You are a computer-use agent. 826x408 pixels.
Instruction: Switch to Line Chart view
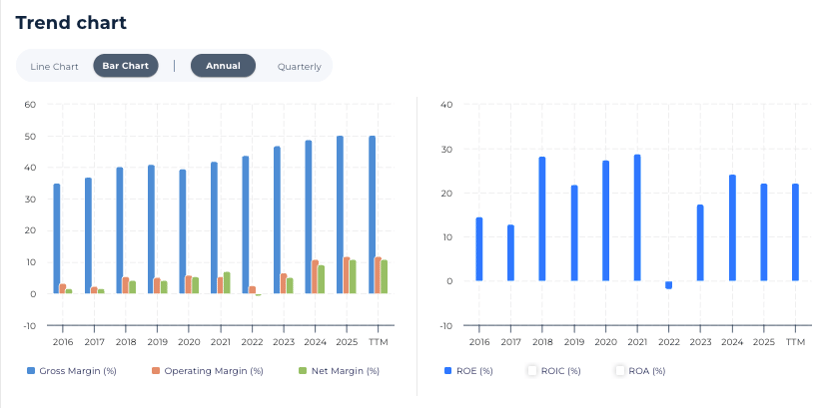tap(54, 66)
